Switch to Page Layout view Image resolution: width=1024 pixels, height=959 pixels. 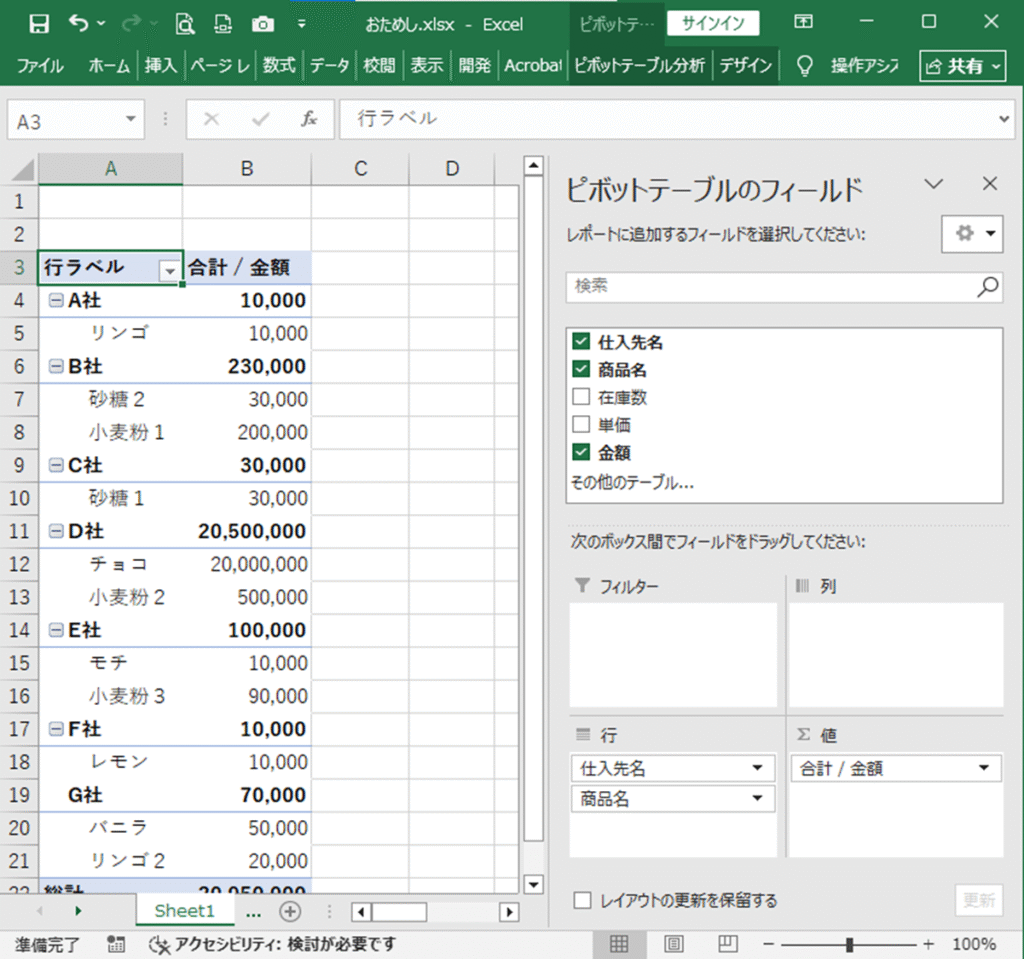click(x=673, y=944)
